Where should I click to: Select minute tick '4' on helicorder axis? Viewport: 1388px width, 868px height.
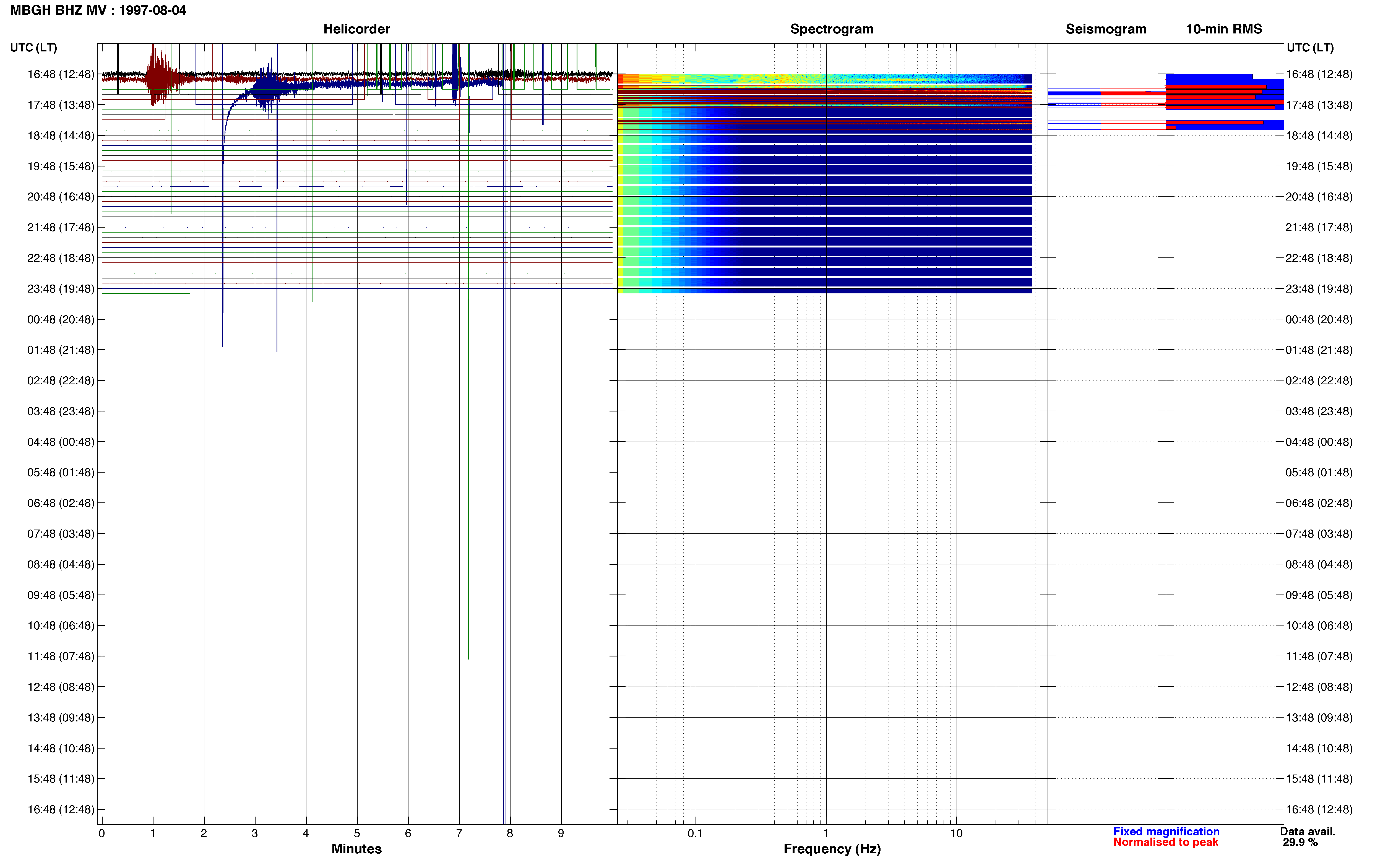coord(306,833)
